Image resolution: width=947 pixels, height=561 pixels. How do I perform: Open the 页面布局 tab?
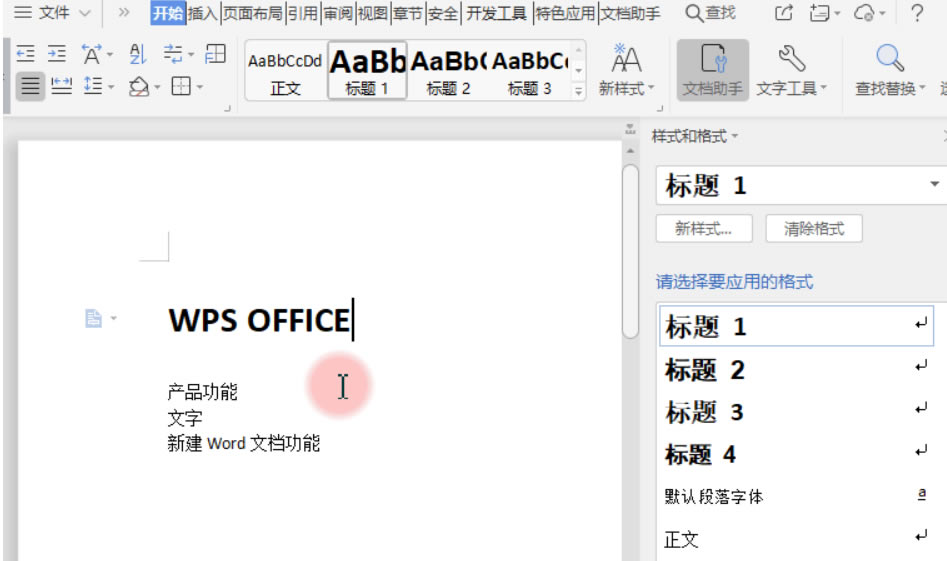point(252,13)
